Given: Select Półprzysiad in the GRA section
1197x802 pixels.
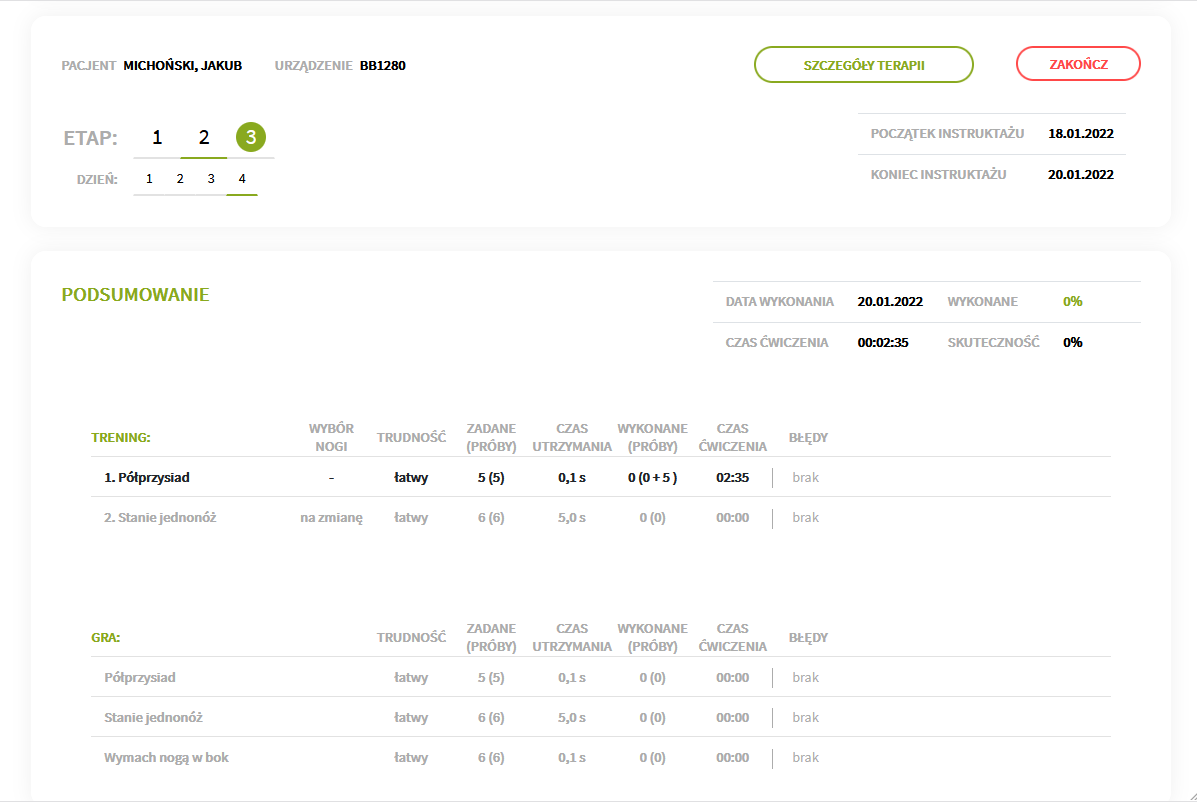Looking at the screenshot, I should click(x=140, y=678).
